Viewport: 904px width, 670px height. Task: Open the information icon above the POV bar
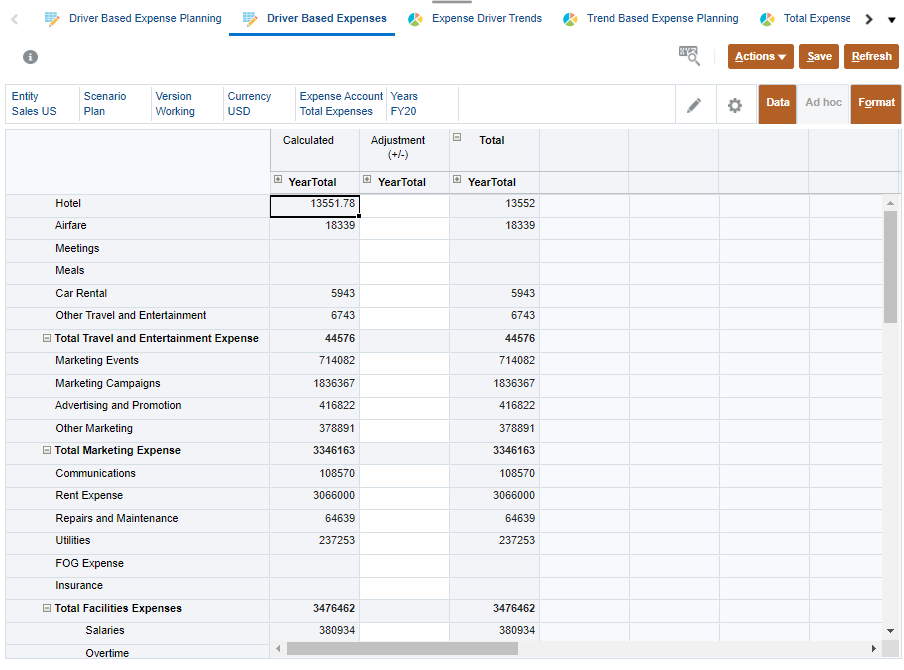(30, 57)
